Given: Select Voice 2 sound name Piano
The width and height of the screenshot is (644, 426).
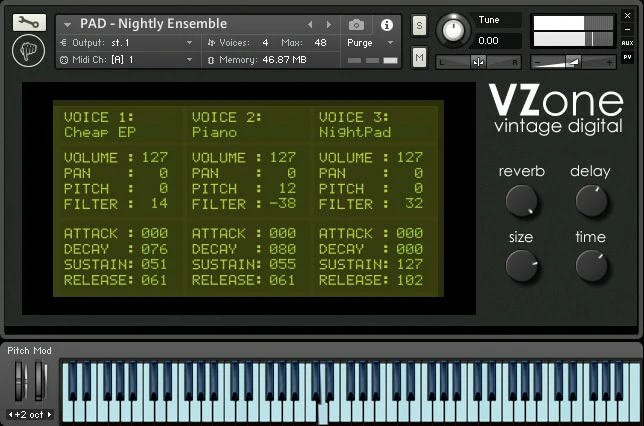Looking at the screenshot, I should (214, 133).
